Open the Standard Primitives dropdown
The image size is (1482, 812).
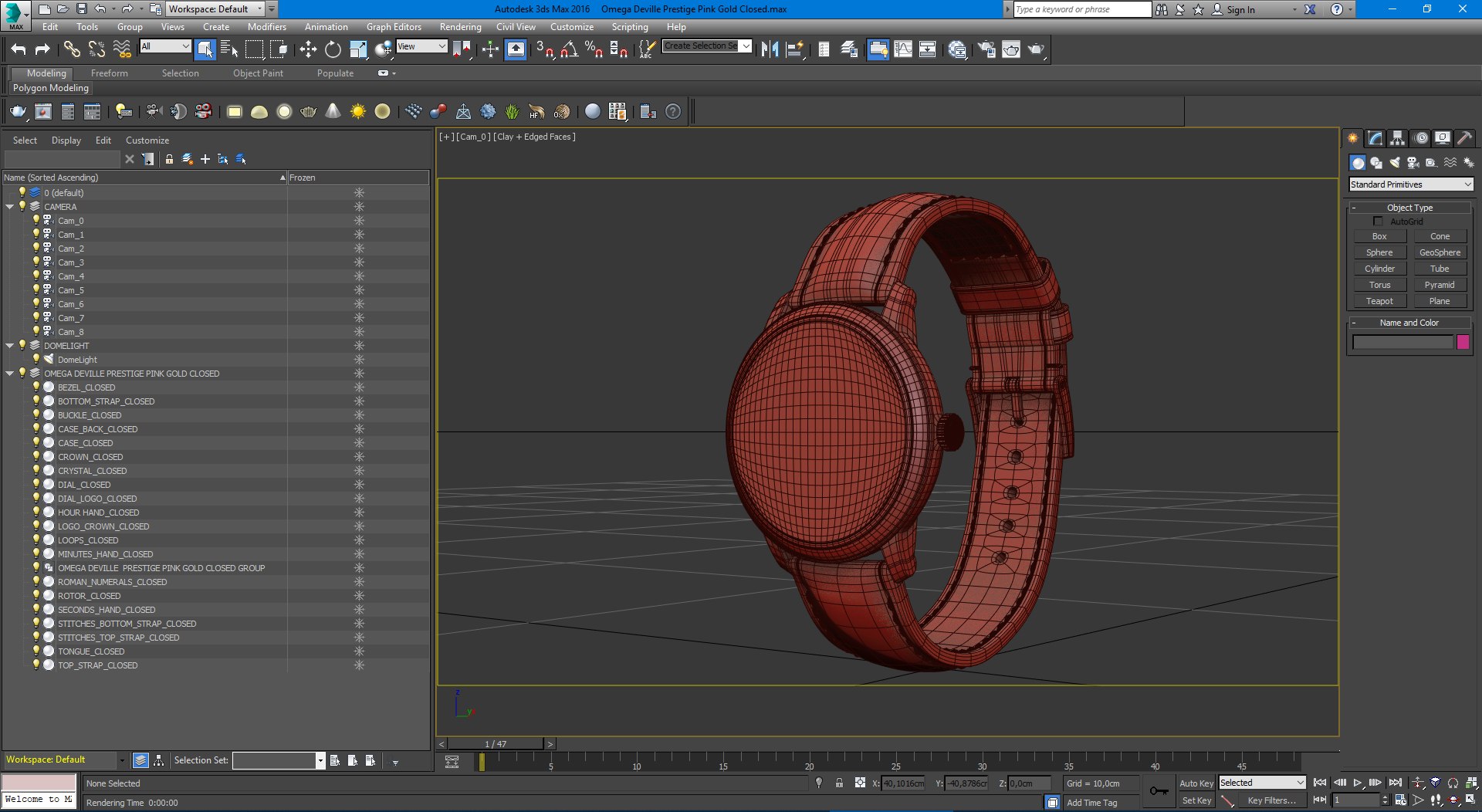[x=1411, y=184]
